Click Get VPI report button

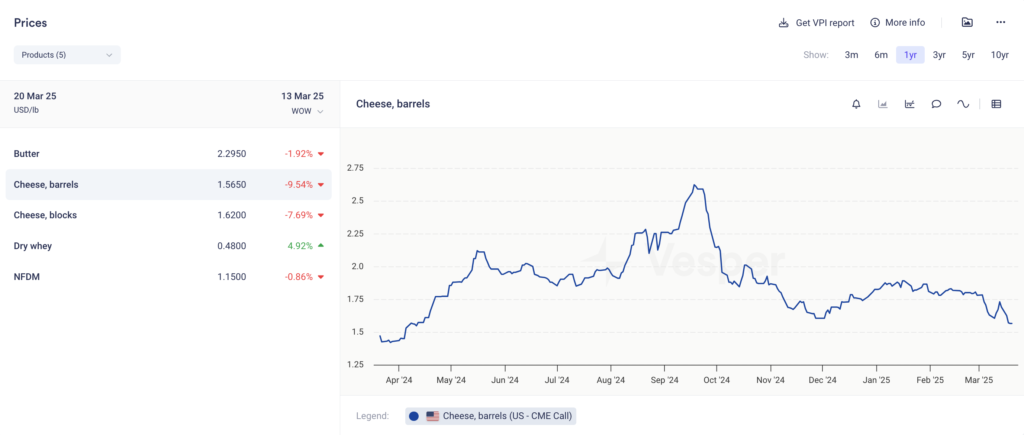point(816,22)
